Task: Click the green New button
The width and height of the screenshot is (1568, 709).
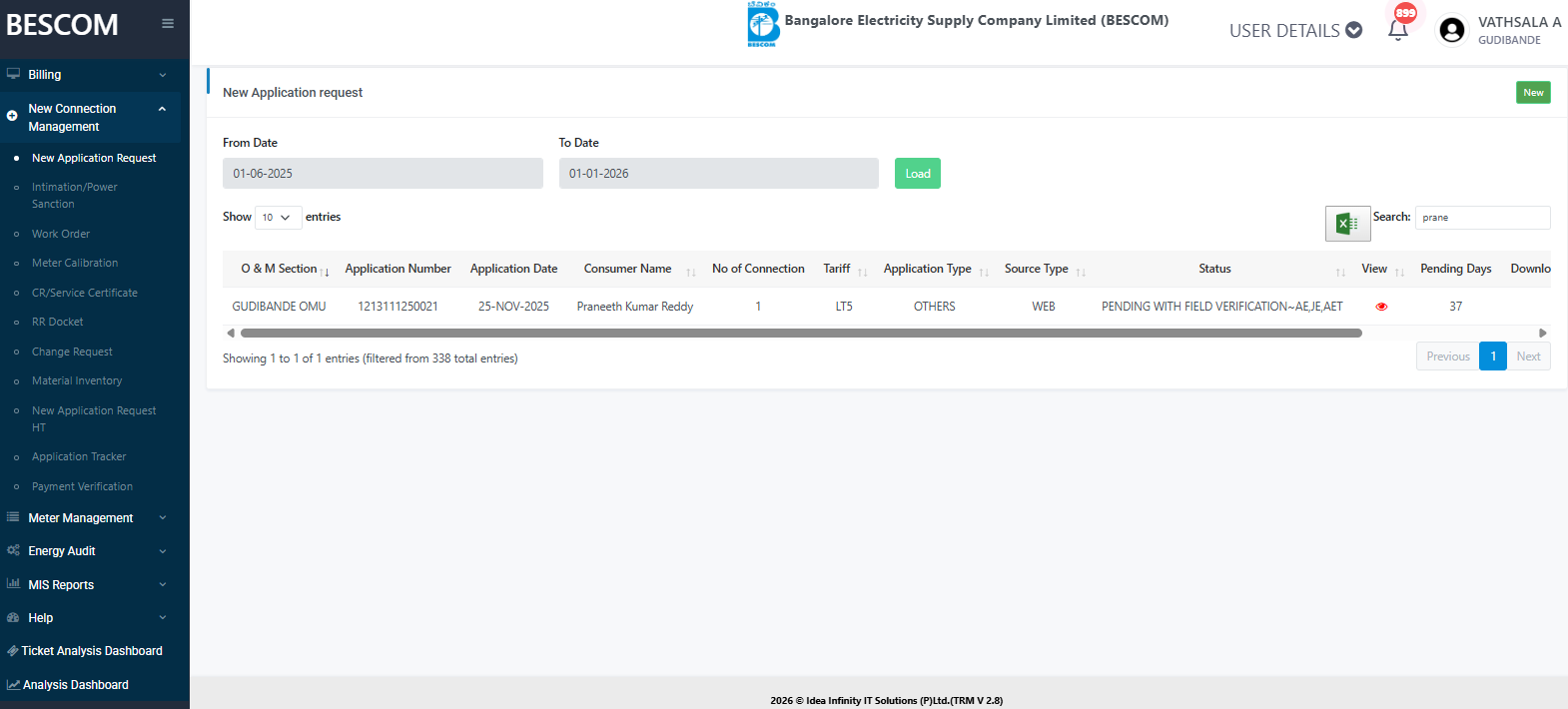Action: click(x=1533, y=93)
